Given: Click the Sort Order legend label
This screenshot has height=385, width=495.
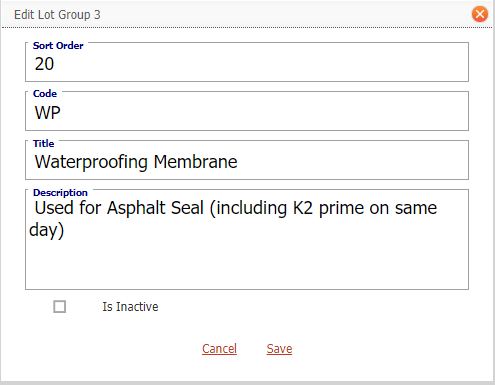Looking at the screenshot, I should pyautogui.click(x=58, y=46).
